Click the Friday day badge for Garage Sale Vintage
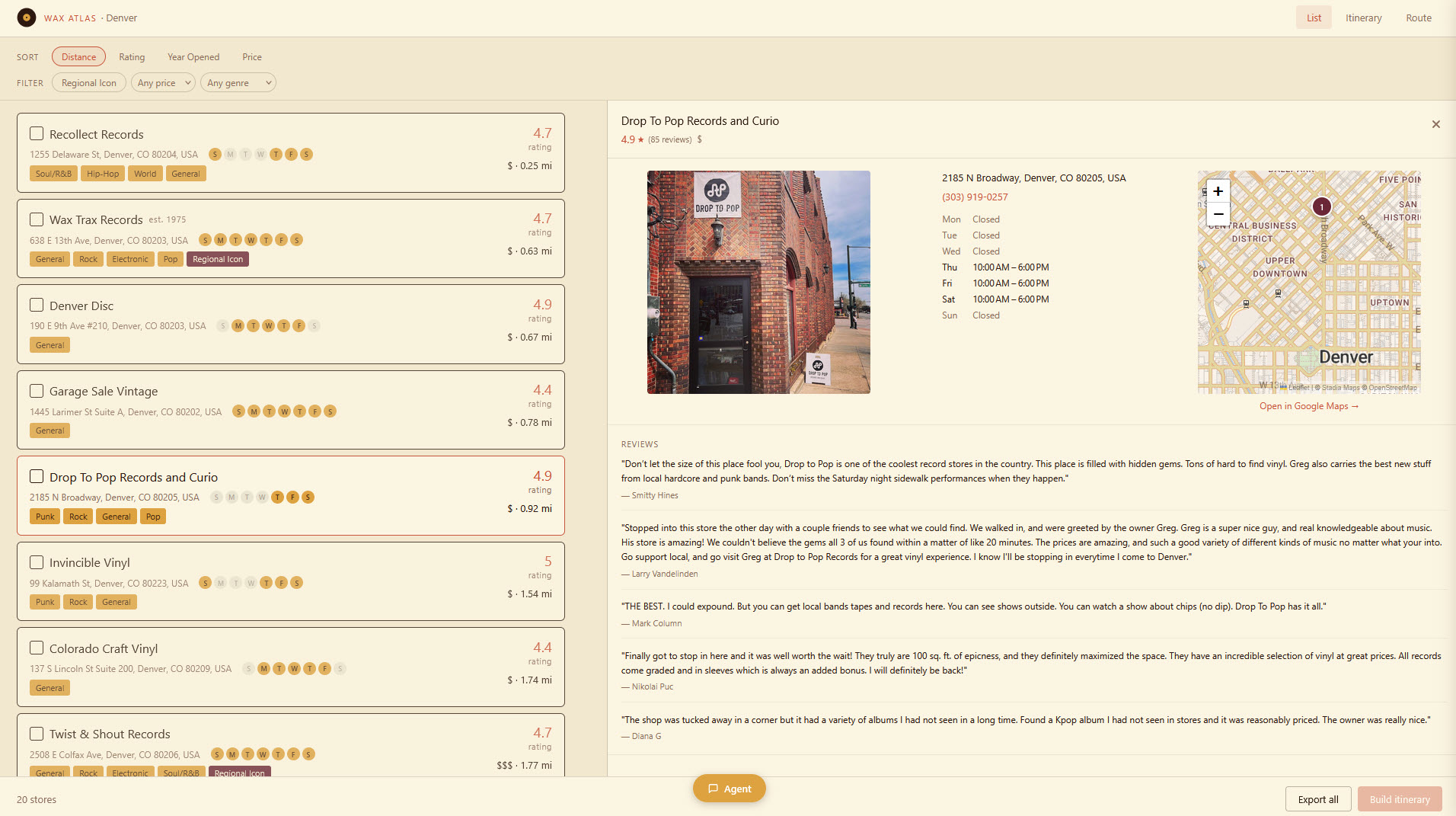Screen dimensions: 1456x816 [315, 412]
